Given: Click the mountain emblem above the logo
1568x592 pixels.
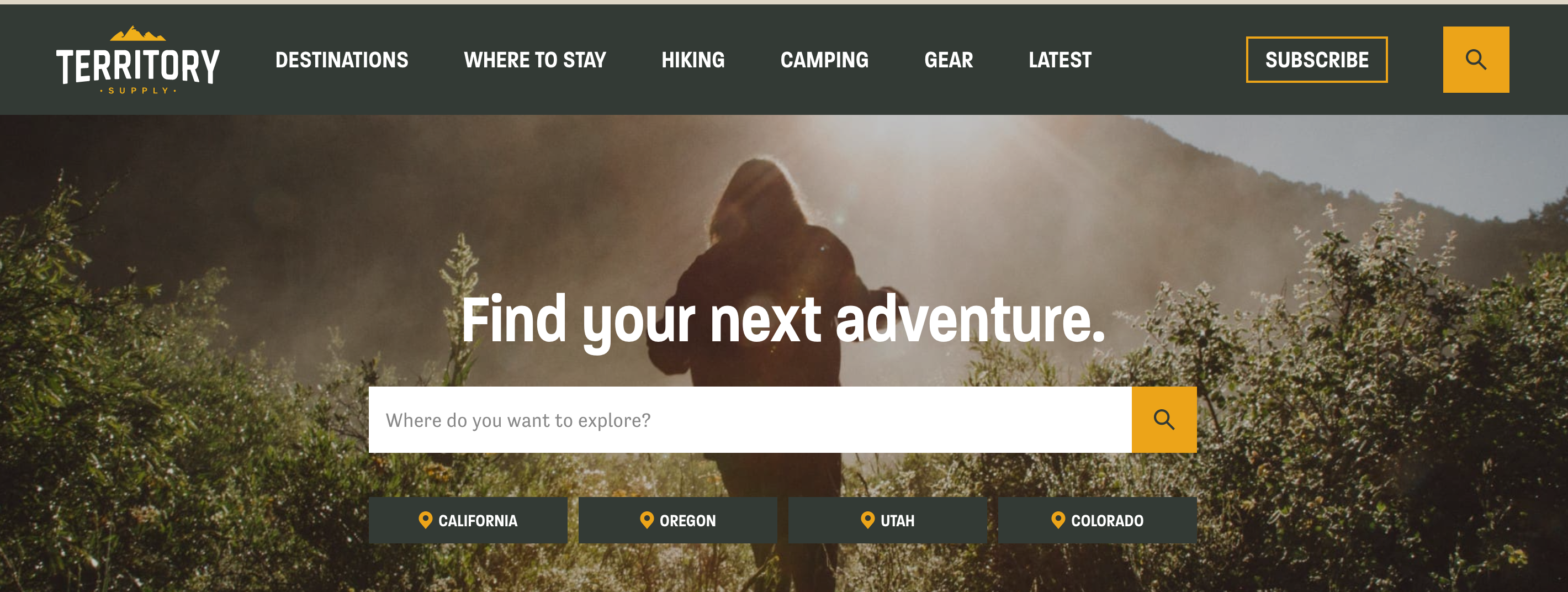Looking at the screenshot, I should [137, 34].
